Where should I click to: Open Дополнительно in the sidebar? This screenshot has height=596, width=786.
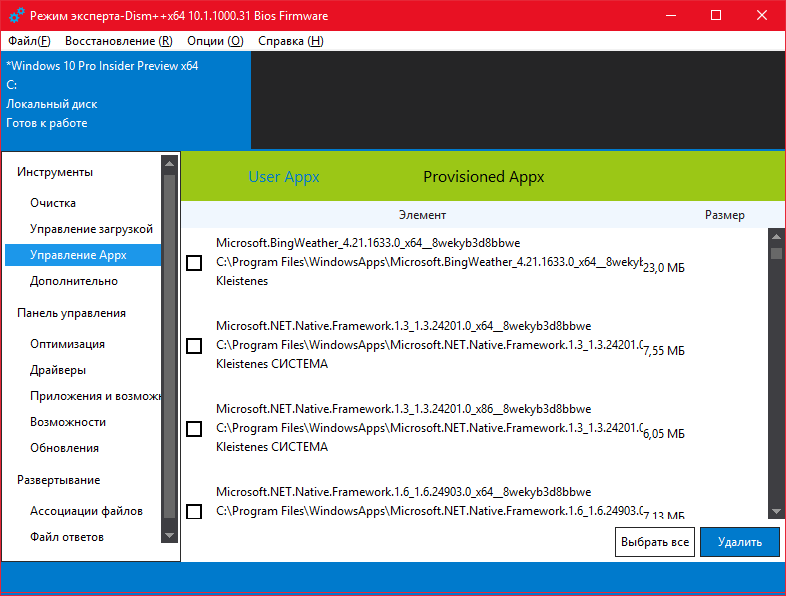(x=74, y=281)
